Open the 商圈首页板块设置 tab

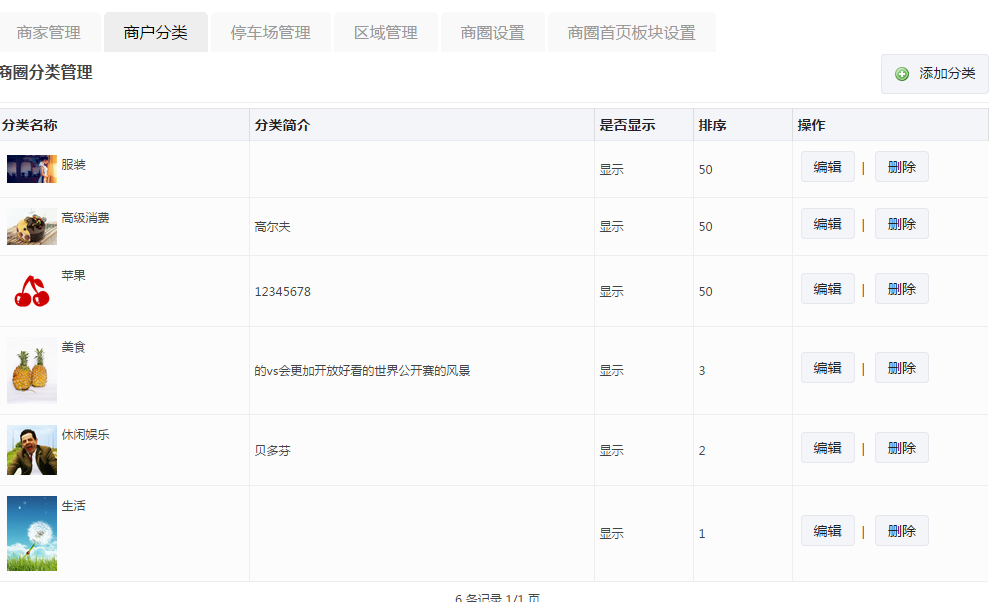point(631,32)
